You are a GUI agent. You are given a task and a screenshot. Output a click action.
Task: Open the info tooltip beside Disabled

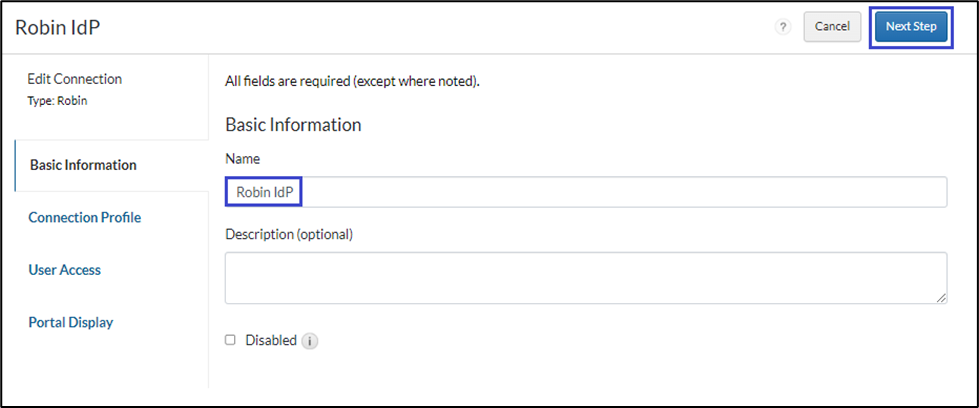(310, 341)
